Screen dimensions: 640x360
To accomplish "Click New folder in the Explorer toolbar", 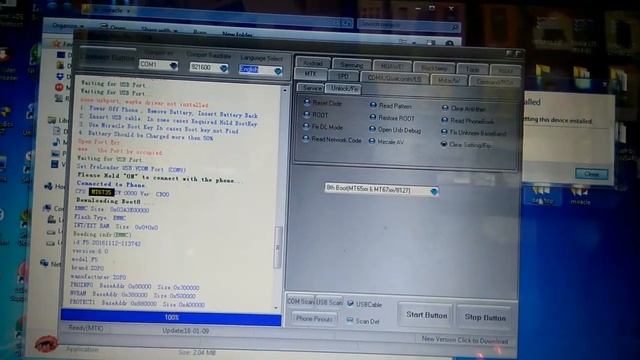I will [x=237, y=34].
